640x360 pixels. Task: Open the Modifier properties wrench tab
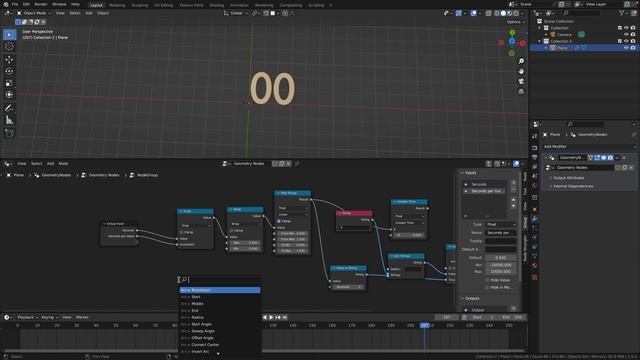click(534, 219)
